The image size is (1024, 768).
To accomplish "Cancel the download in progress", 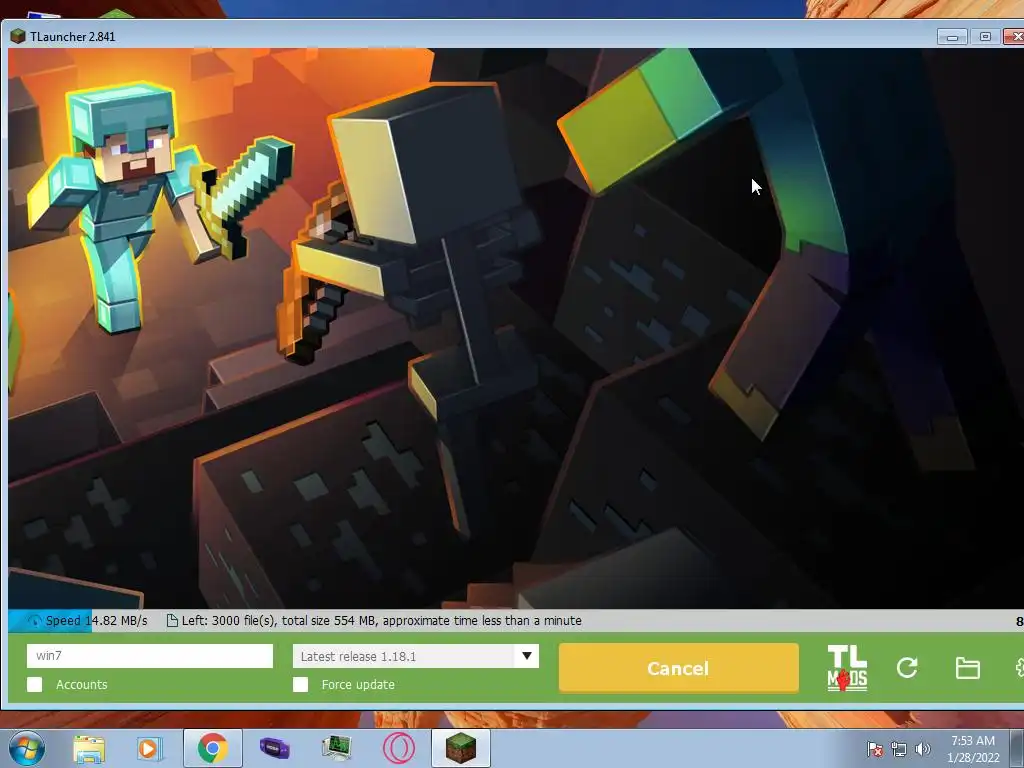I will [679, 668].
